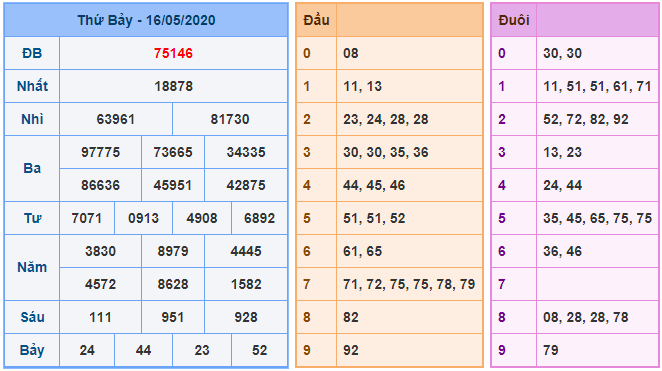This screenshot has width=662, height=371.
Task: Click Ba prize number 34335
Action: [x=246, y=152]
